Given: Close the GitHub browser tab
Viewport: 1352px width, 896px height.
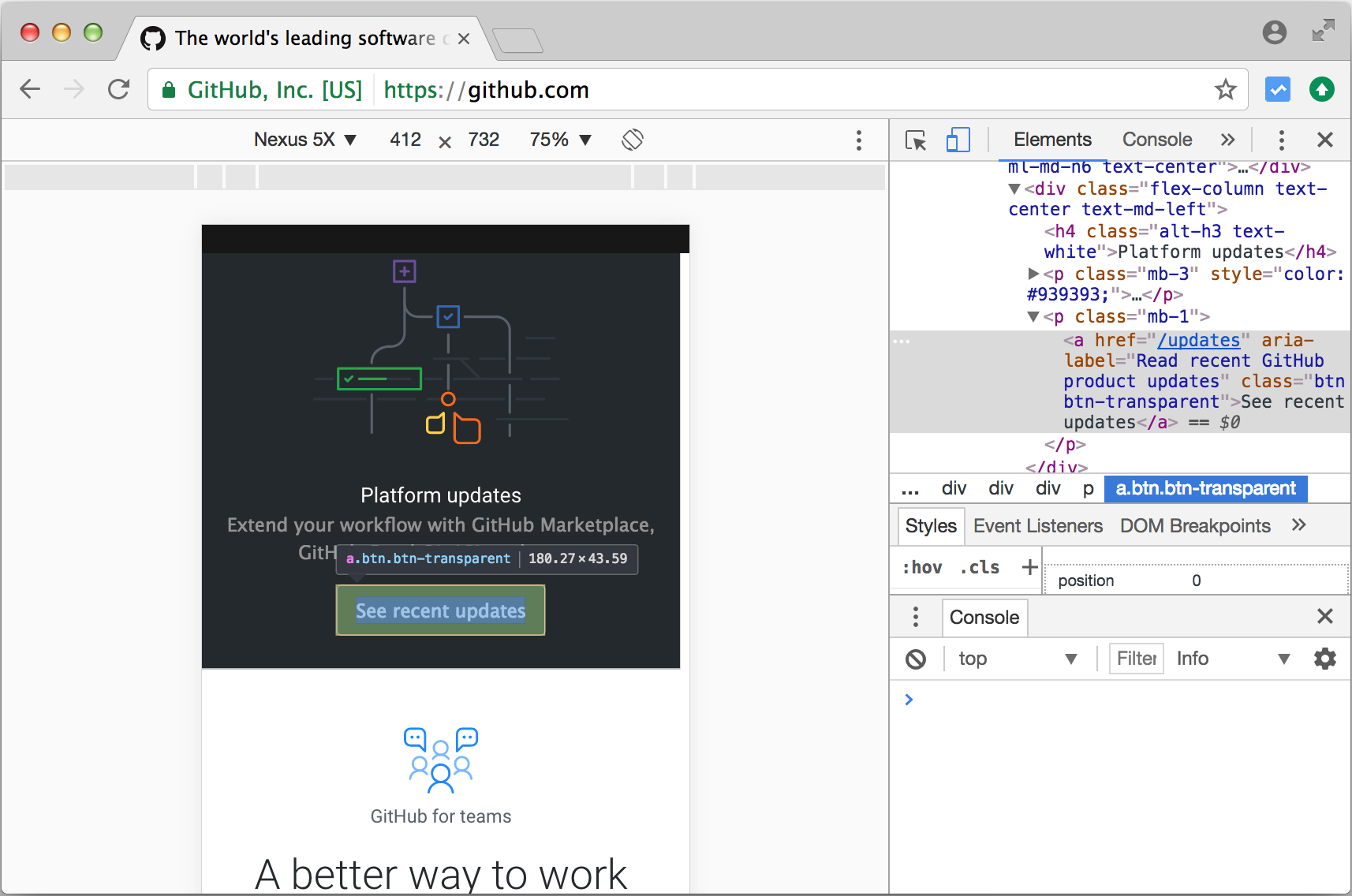Looking at the screenshot, I should tap(464, 39).
